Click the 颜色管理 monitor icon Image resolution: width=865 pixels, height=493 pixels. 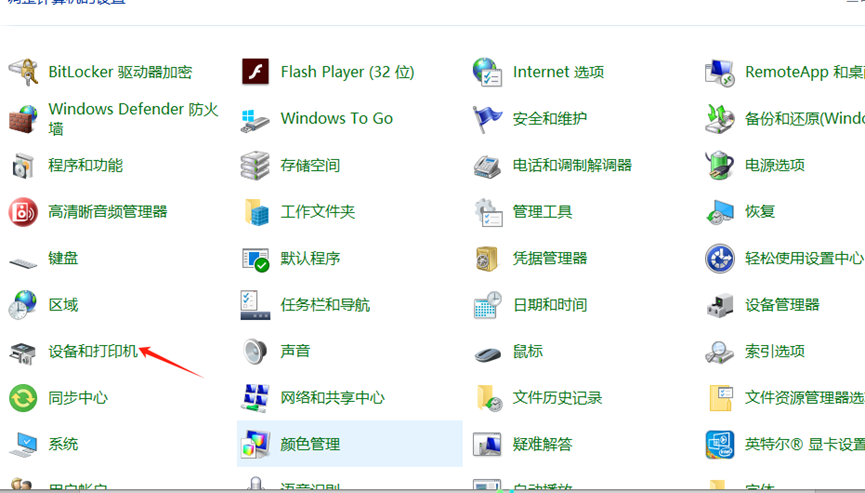pyautogui.click(x=255, y=444)
